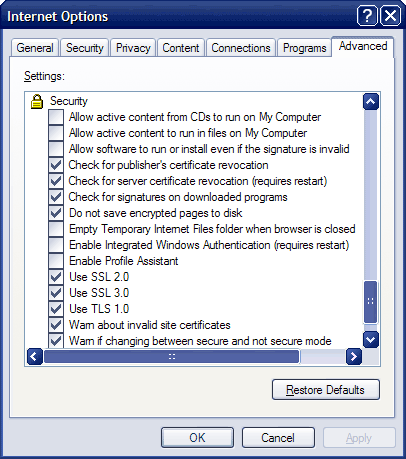Click the Restore Defaults button
Image resolution: width=406 pixels, height=459 pixels.
click(326, 390)
